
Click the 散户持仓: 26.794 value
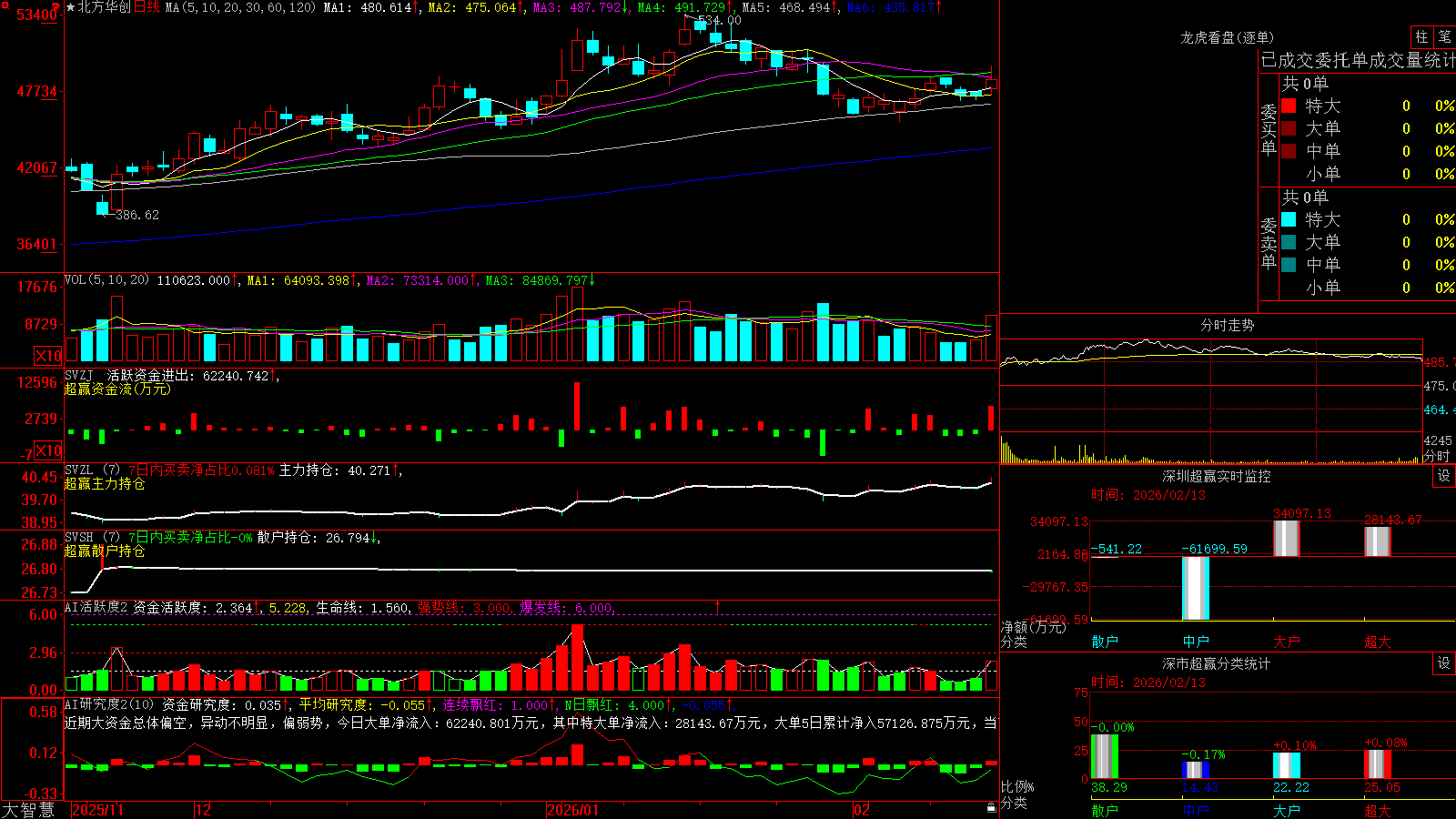(318, 537)
